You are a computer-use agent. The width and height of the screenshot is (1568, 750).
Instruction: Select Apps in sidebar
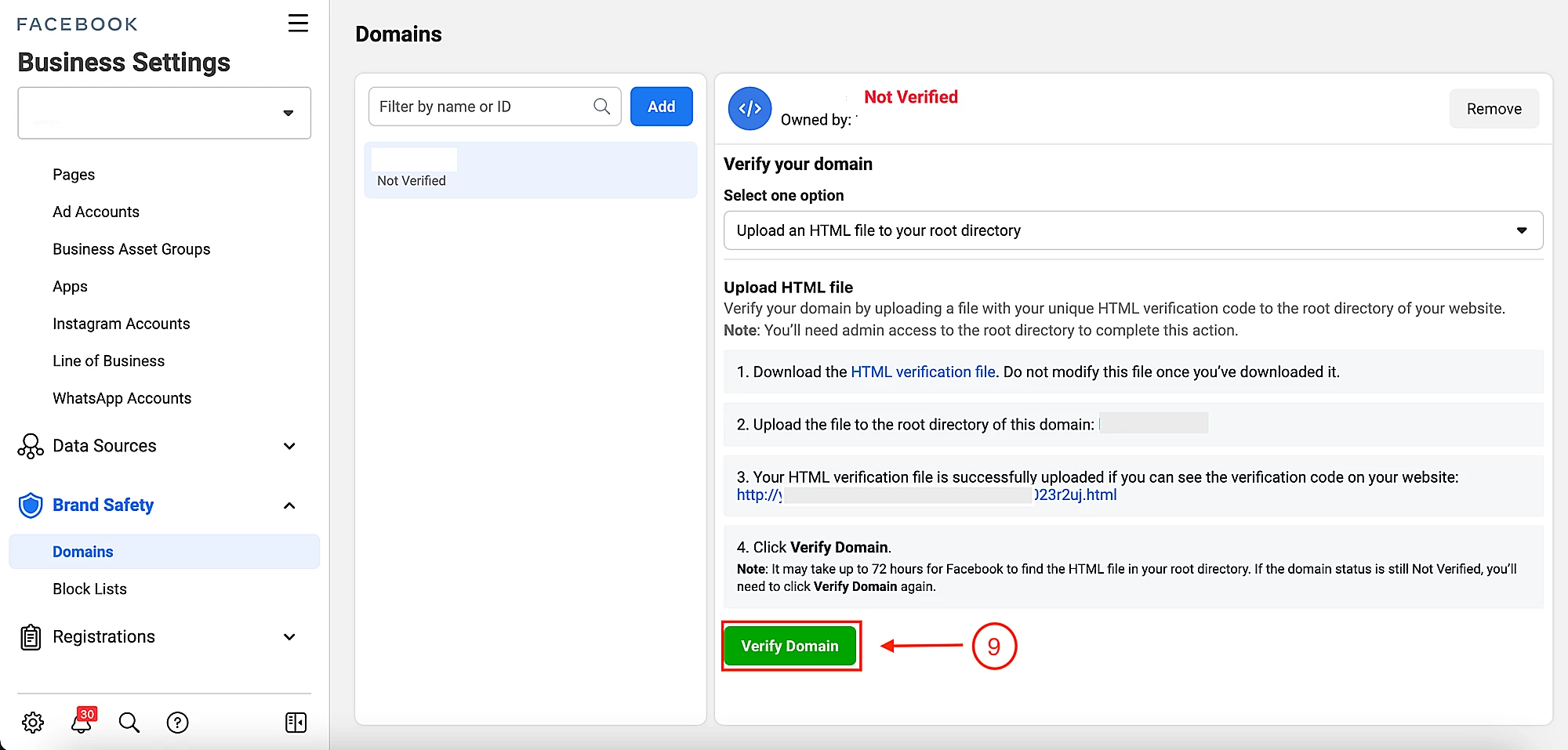(x=70, y=287)
